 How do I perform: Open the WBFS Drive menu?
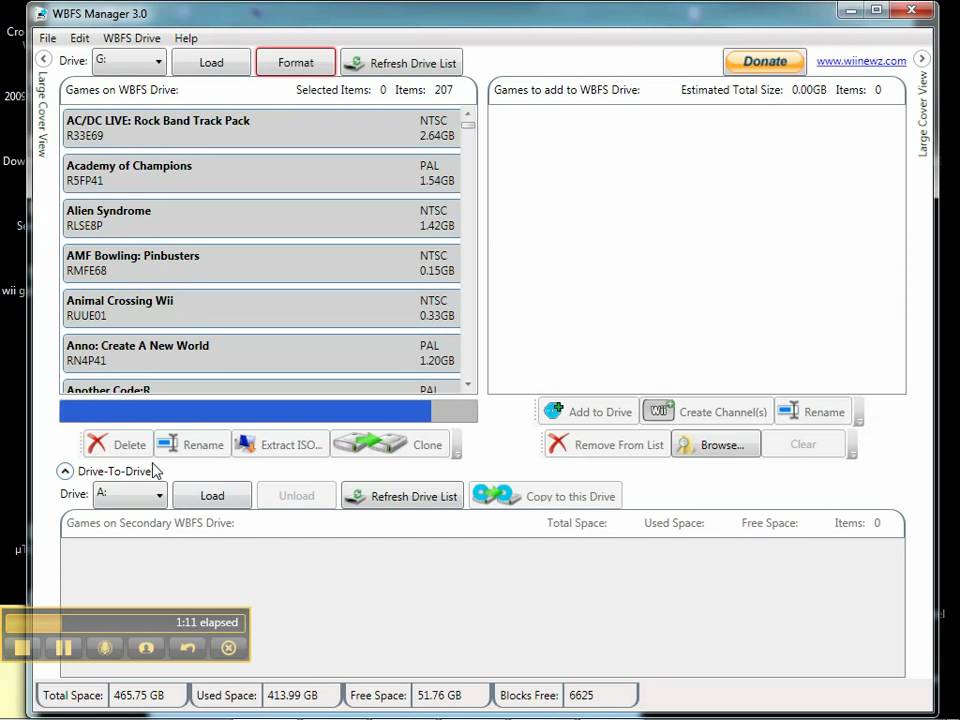[x=131, y=38]
